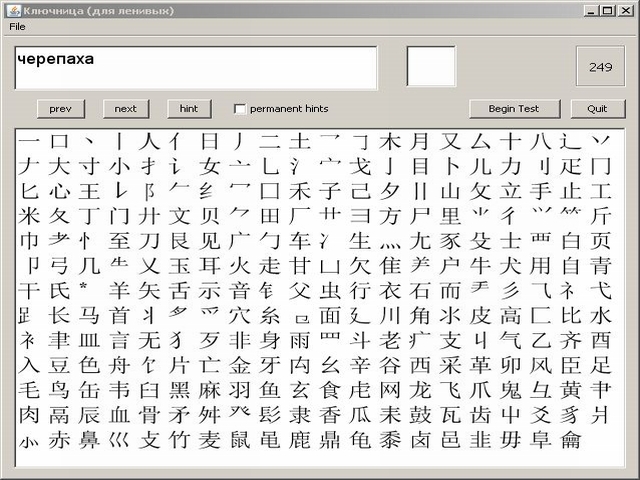Advance to the next word
Viewport: 640px width, 480px height.
pos(126,109)
